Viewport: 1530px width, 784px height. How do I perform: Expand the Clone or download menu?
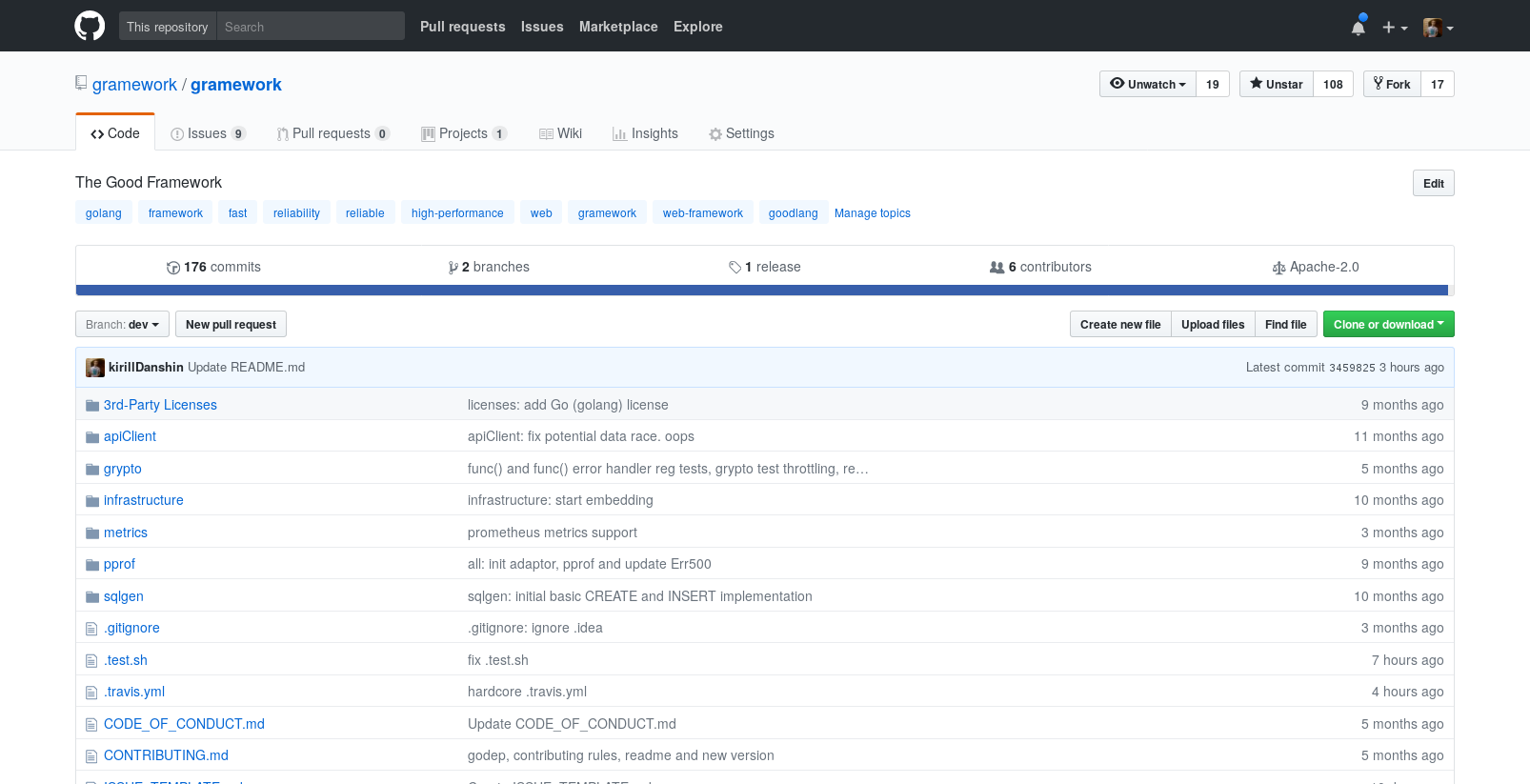tap(1388, 324)
